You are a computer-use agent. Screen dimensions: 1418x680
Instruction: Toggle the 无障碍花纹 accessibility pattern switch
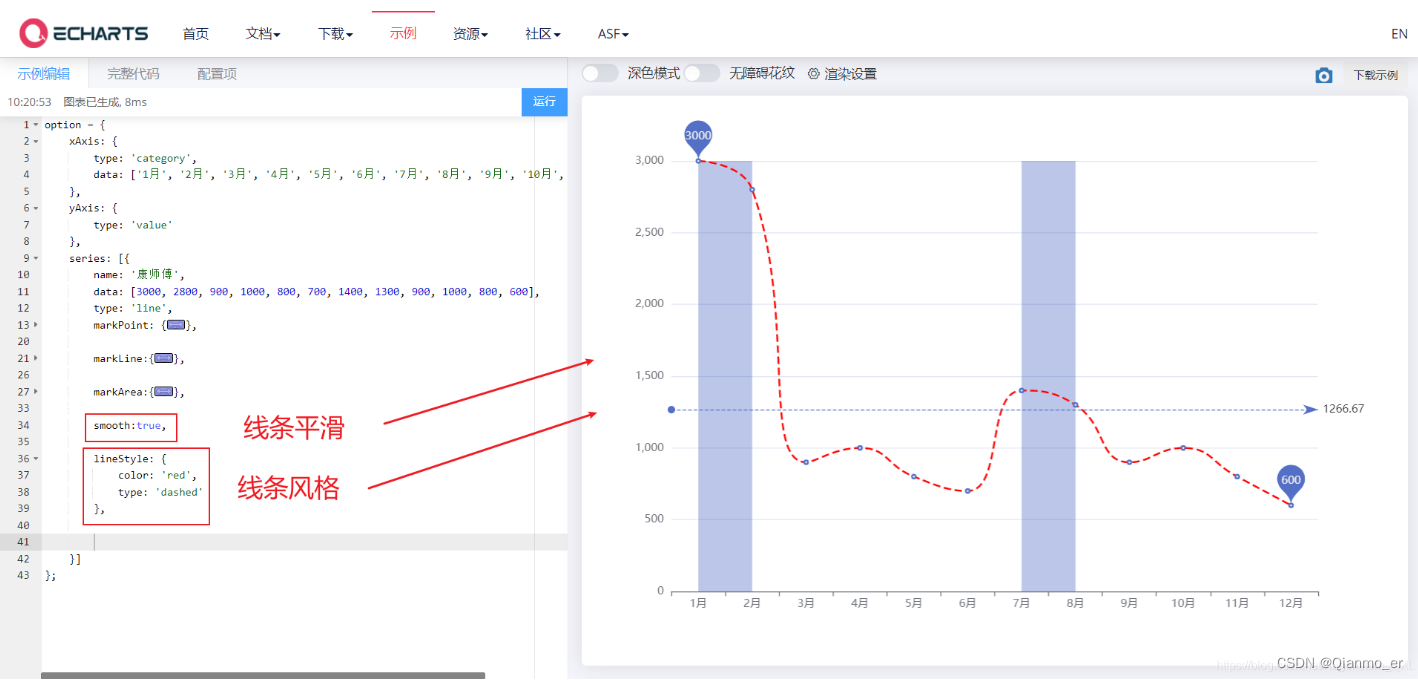point(702,73)
